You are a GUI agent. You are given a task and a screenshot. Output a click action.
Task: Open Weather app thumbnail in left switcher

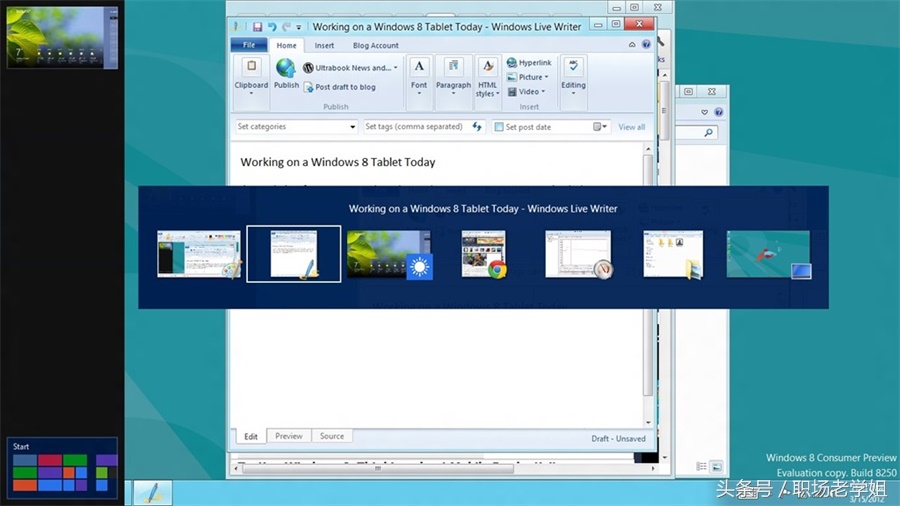pos(62,37)
